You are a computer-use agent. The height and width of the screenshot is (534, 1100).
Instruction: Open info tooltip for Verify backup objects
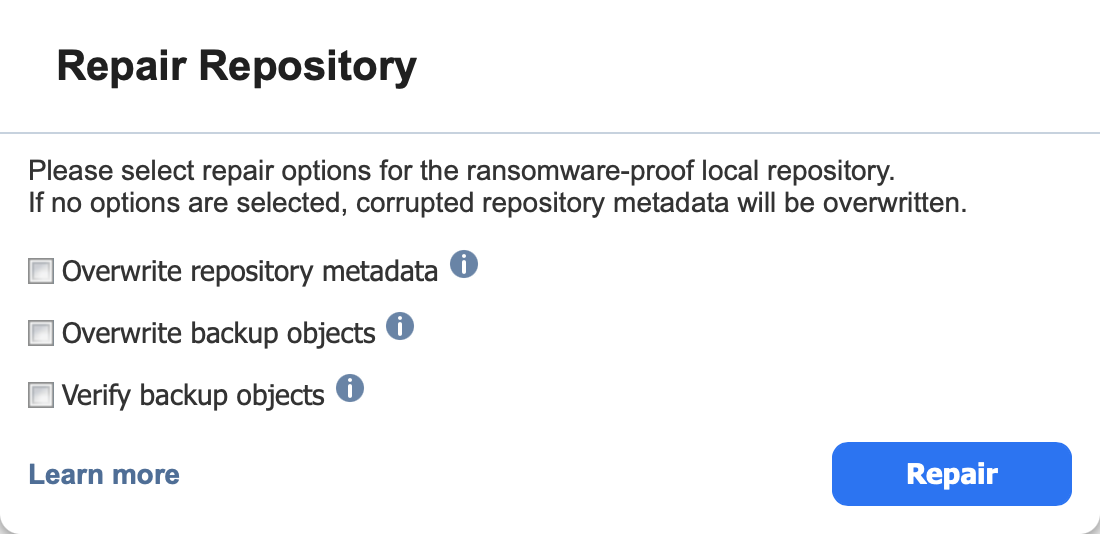[349, 388]
